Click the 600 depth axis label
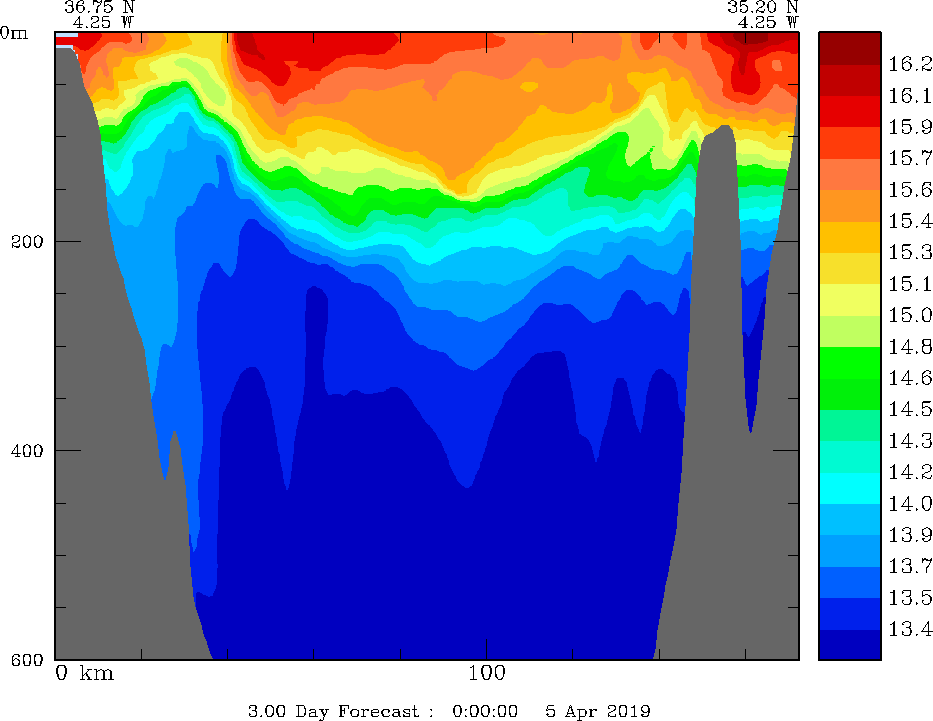This screenshot has width=933, height=721. point(27,660)
